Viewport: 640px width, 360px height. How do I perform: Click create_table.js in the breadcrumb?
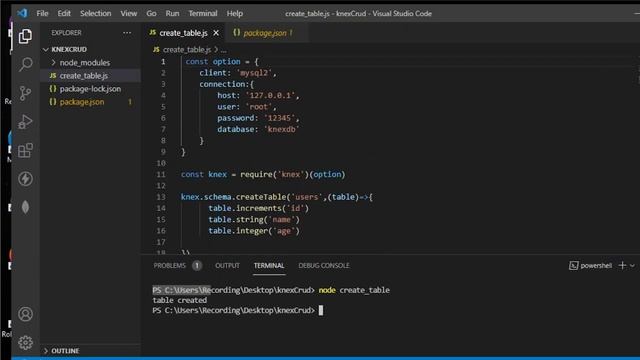187,50
